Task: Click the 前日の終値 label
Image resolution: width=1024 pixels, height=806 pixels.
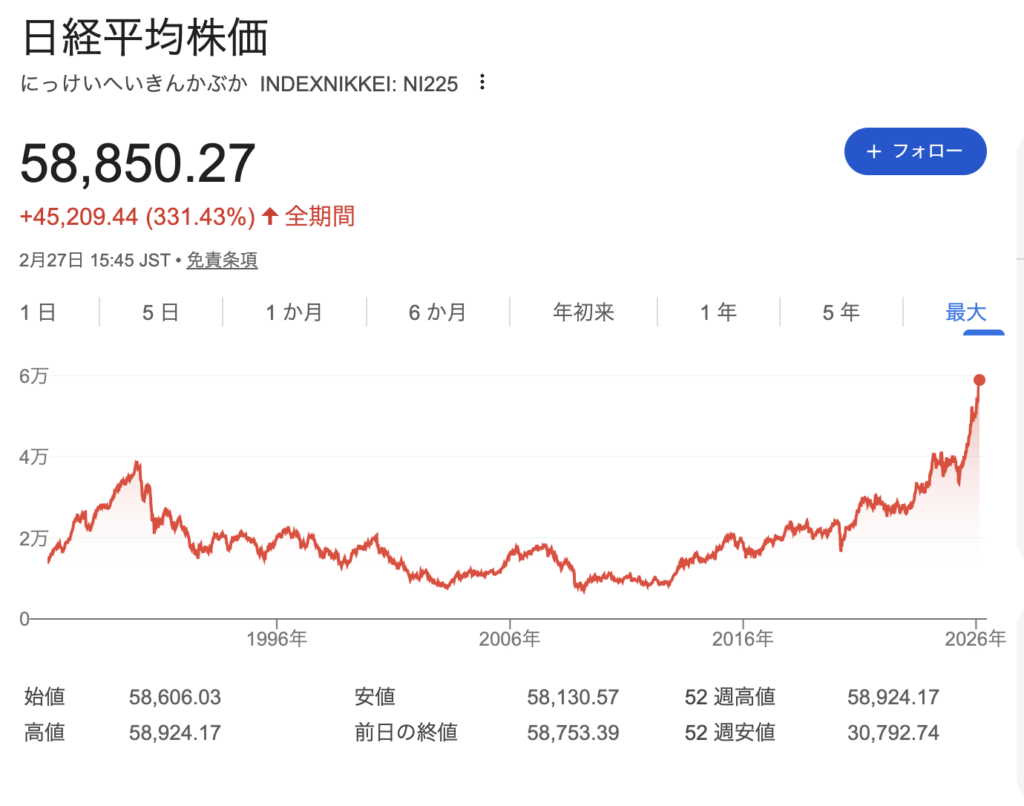Action: pyautogui.click(x=405, y=733)
